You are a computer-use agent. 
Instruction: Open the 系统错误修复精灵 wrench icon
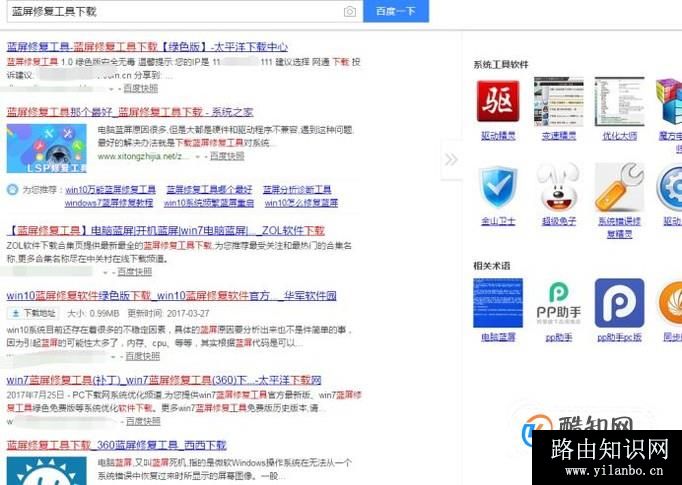tap(620, 187)
